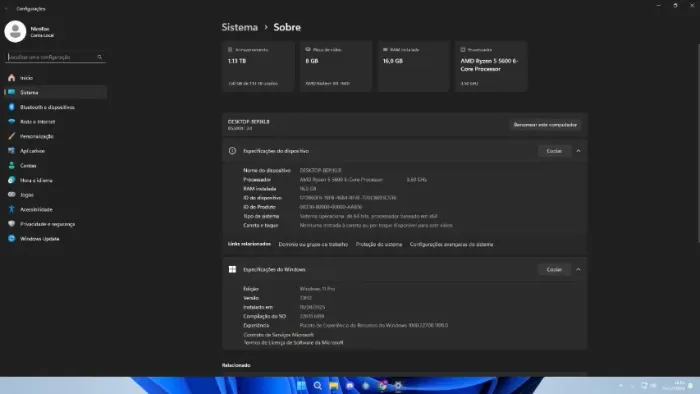Open the Windows Update sync icon
Viewport: 700px width, 394px height.
tap(12, 239)
